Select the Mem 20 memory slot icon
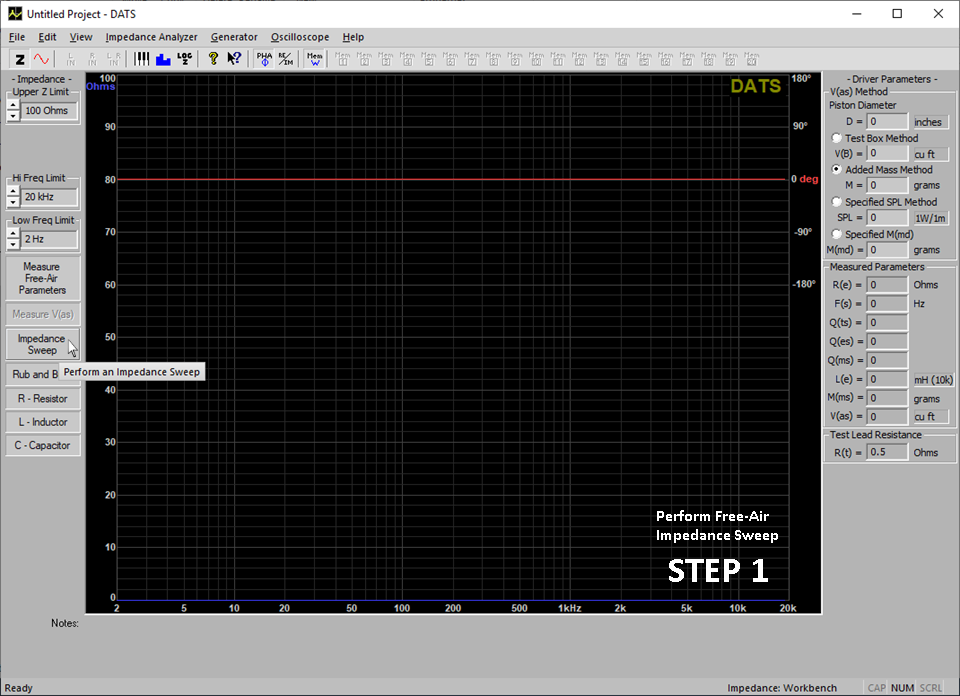 [752, 59]
